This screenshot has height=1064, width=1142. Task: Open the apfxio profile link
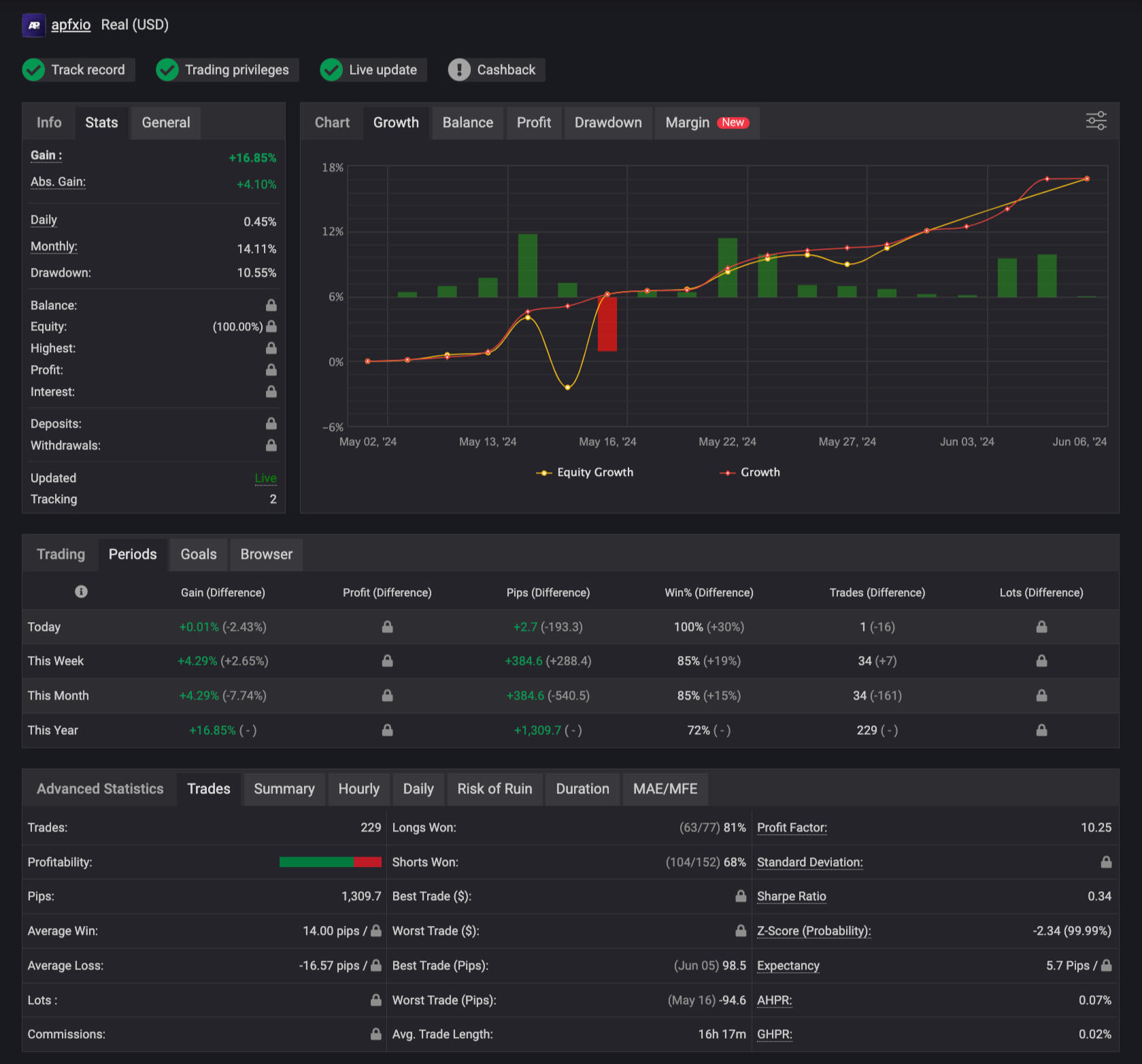(71, 25)
